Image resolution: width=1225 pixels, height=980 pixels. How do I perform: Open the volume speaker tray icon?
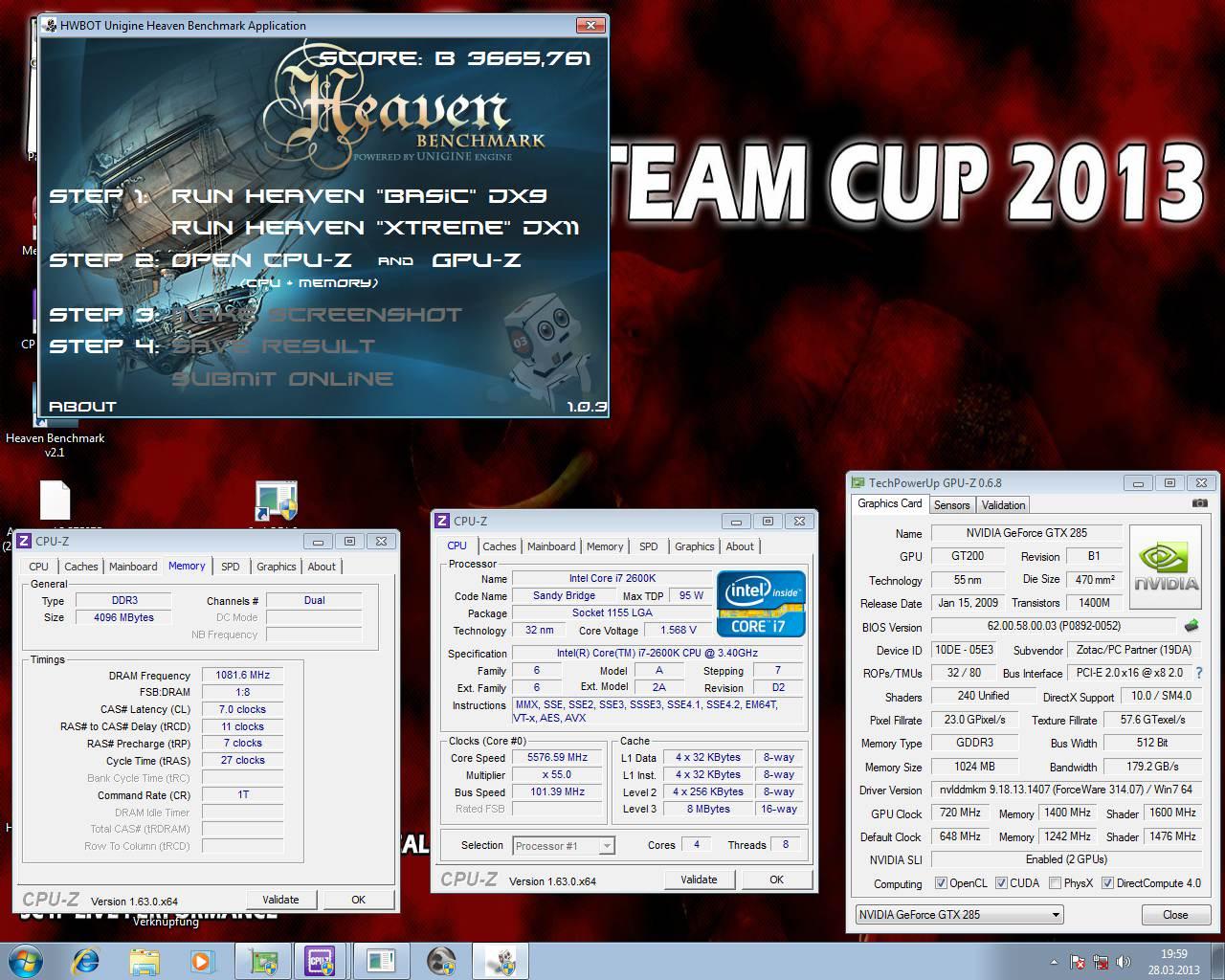tap(1124, 962)
